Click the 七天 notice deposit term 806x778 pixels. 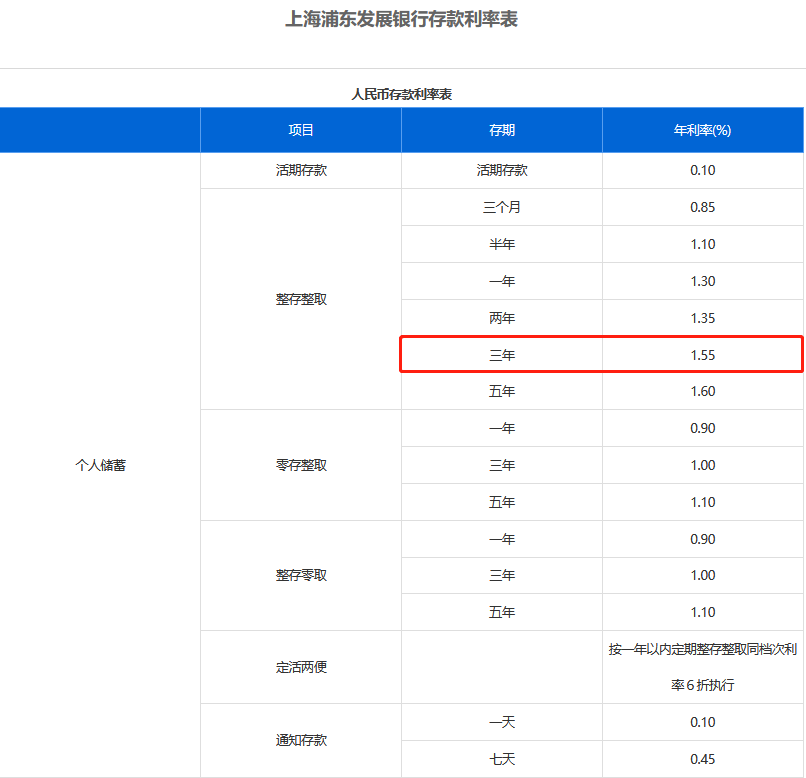502,759
